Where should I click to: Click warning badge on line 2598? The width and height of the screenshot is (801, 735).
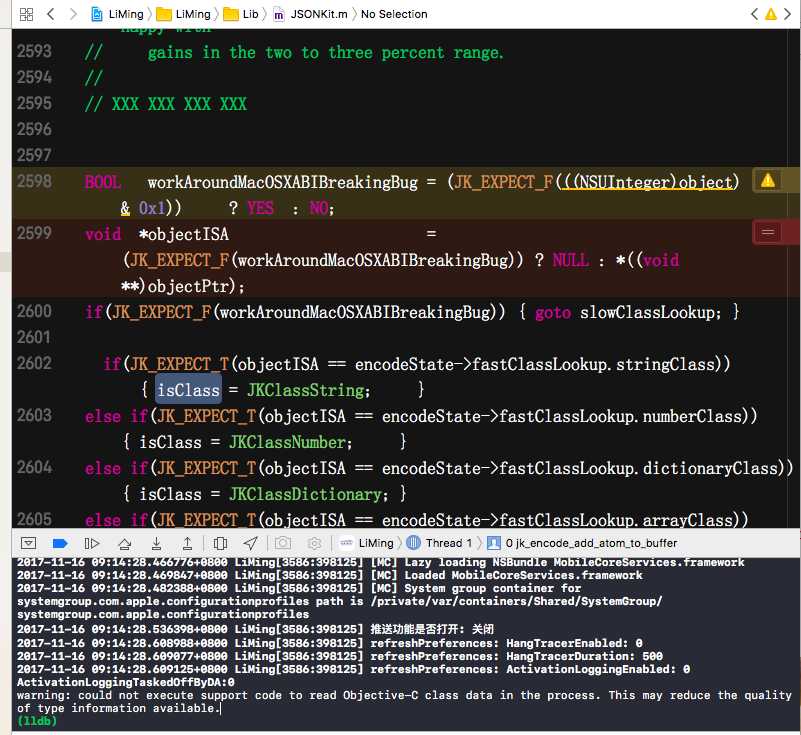[x=768, y=180]
